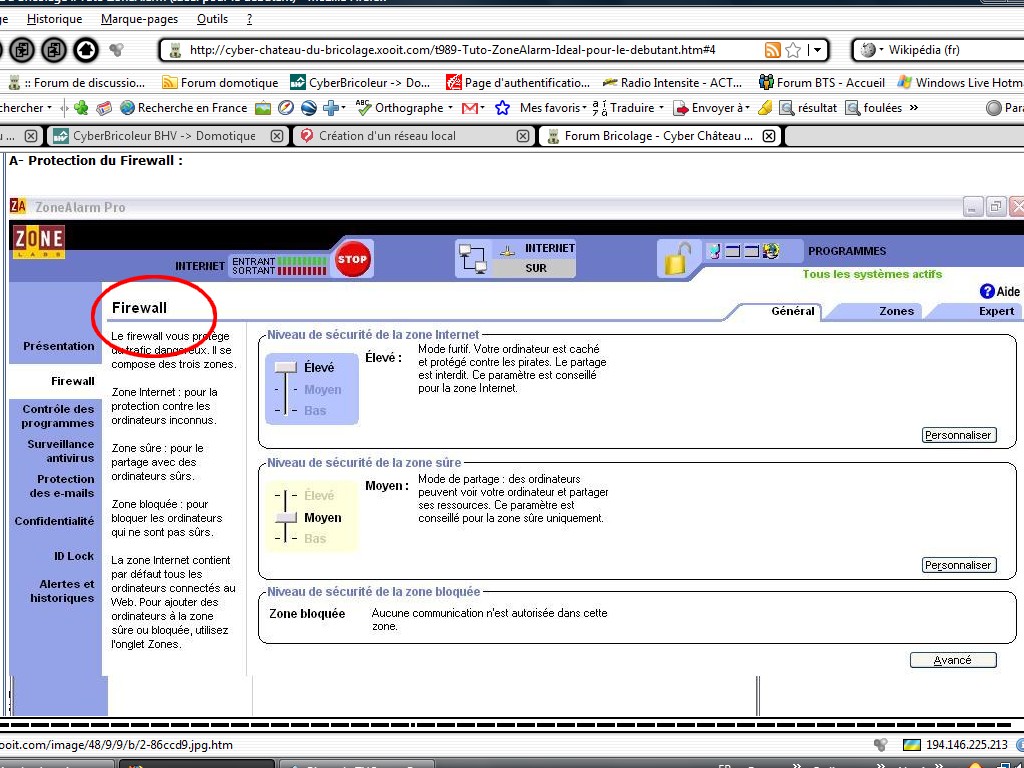This screenshot has width=1024, height=768.
Task: Click the RSS feed icon in address bar
Action: tap(773, 50)
